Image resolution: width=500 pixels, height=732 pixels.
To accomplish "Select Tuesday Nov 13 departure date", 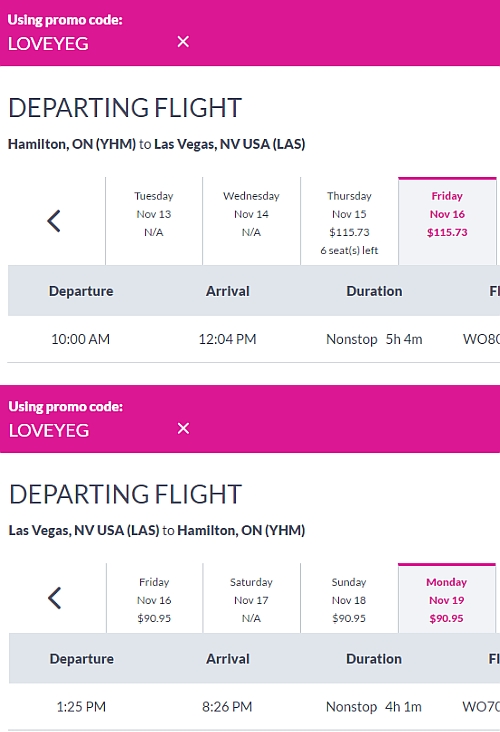I will 154,221.
